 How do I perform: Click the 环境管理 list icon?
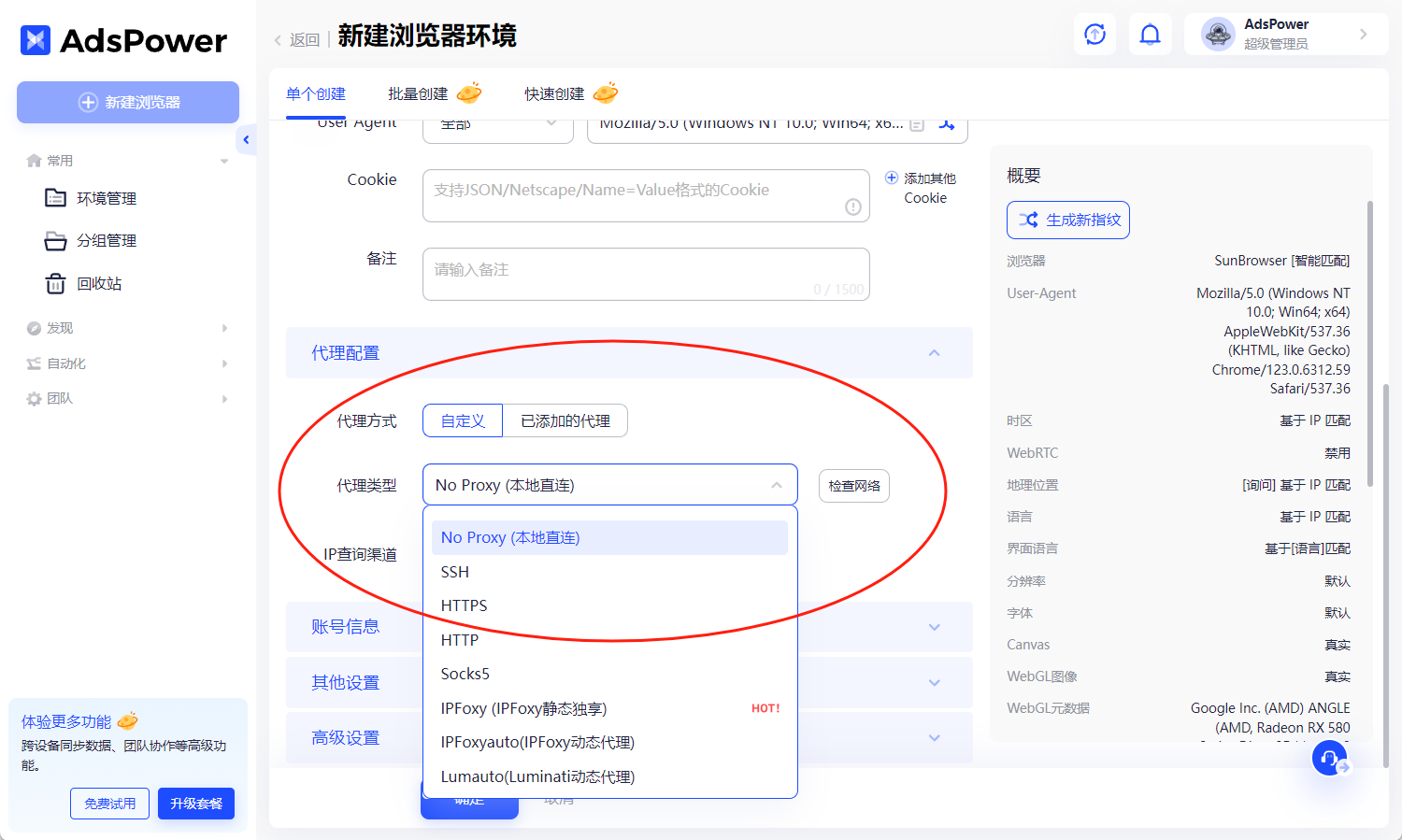click(x=55, y=198)
